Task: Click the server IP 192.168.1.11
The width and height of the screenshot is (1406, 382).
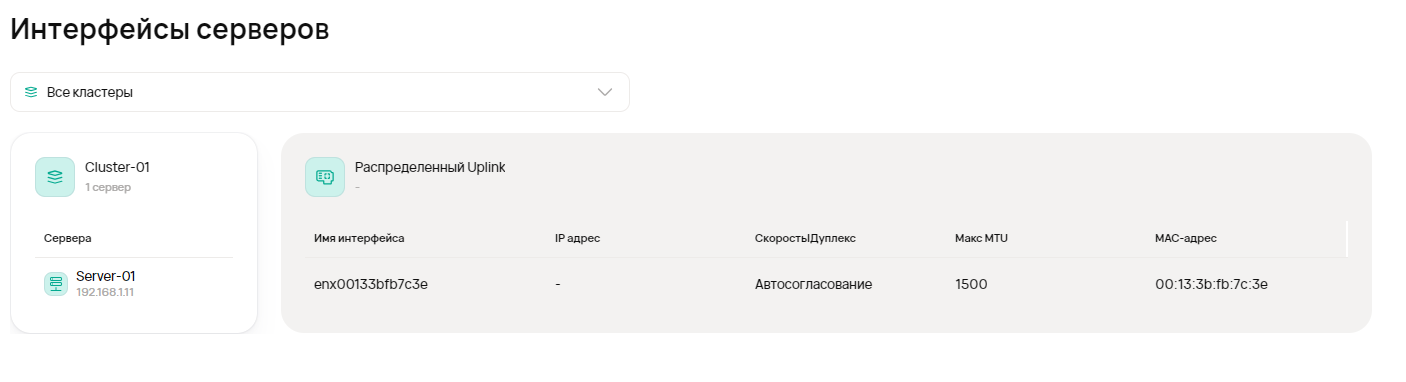Action: click(105, 293)
